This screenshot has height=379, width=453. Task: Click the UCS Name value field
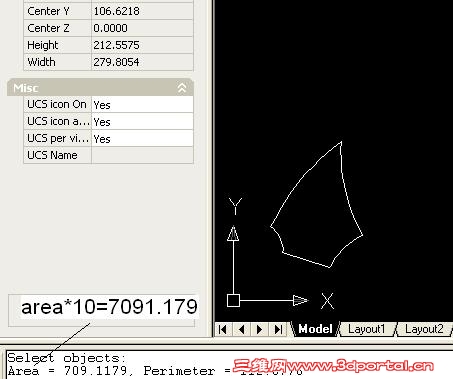click(x=142, y=155)
